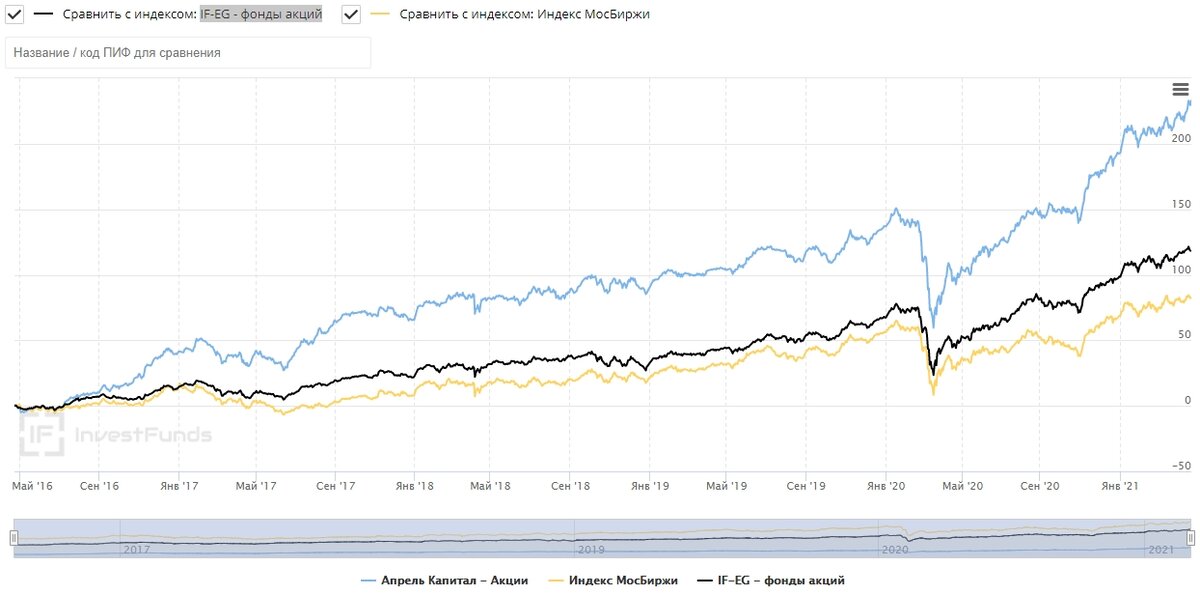This screenshot has width=1200, height=595.
Task: Click the Сравнить с индексом: Индекс МосБиржи label
Action: [x=524, y=15]
